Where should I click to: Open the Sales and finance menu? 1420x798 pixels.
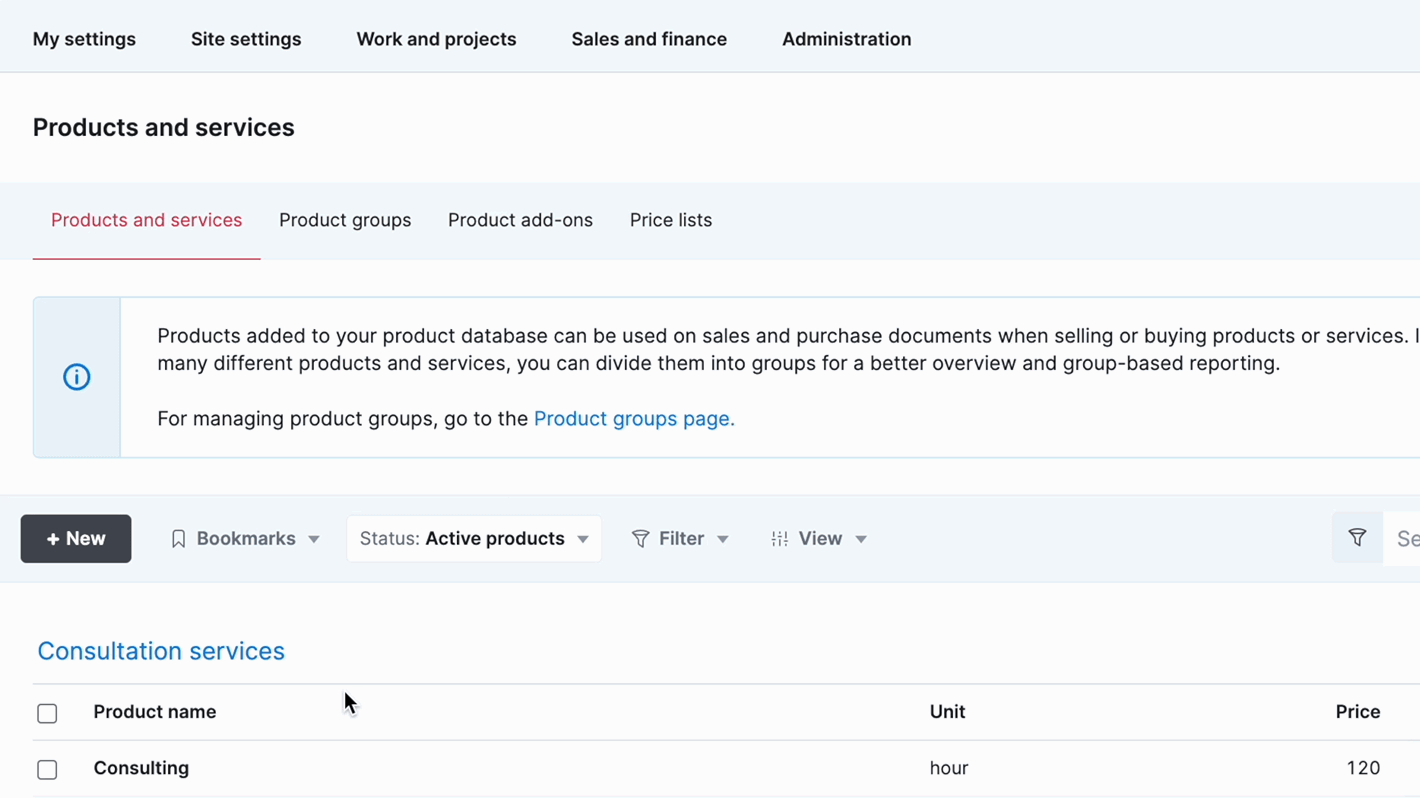(x=649, y=39)
